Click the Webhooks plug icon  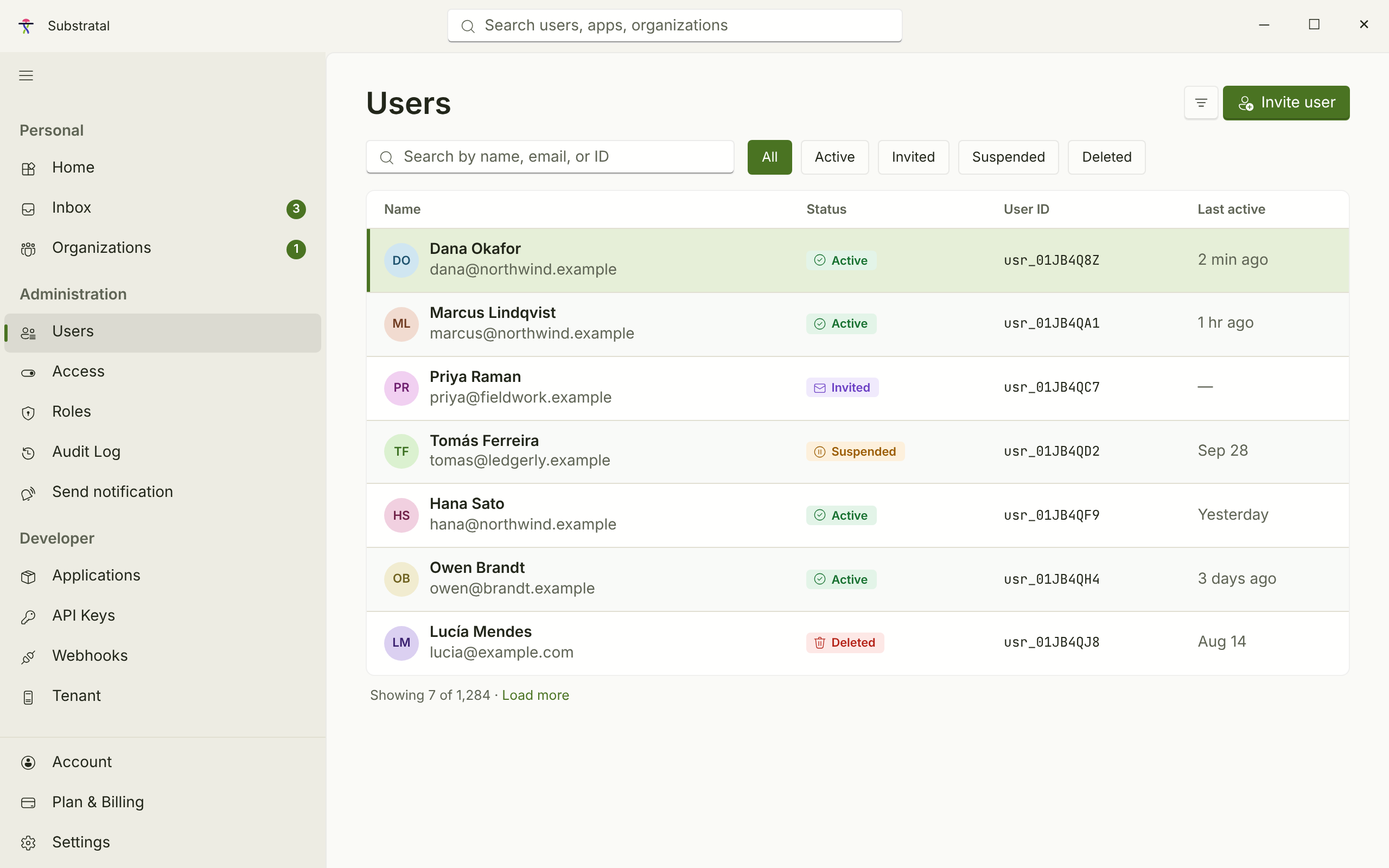28,657
